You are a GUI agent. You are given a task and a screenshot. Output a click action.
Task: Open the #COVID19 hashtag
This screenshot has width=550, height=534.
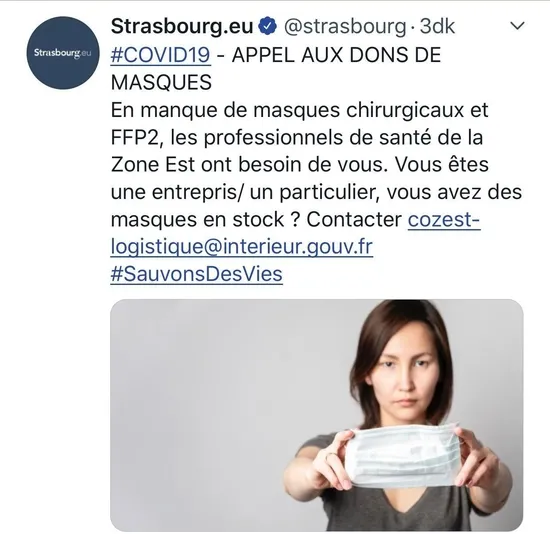point(161,55)
